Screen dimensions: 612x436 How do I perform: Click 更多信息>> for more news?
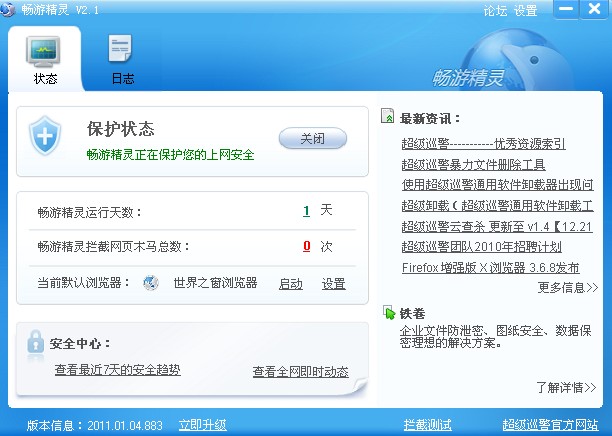click(x=568, y=288)
